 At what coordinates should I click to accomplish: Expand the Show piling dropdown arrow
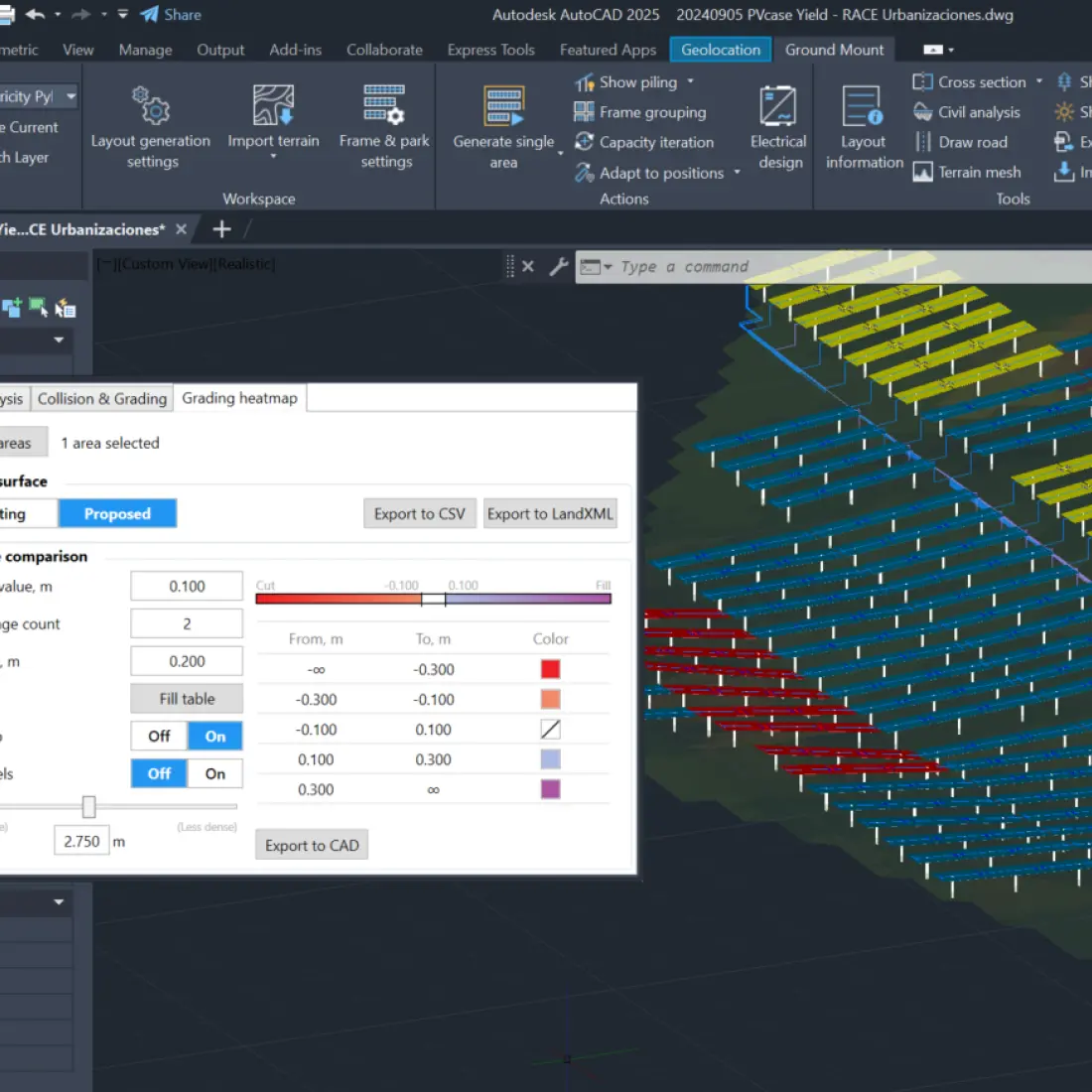pos(691,81)
